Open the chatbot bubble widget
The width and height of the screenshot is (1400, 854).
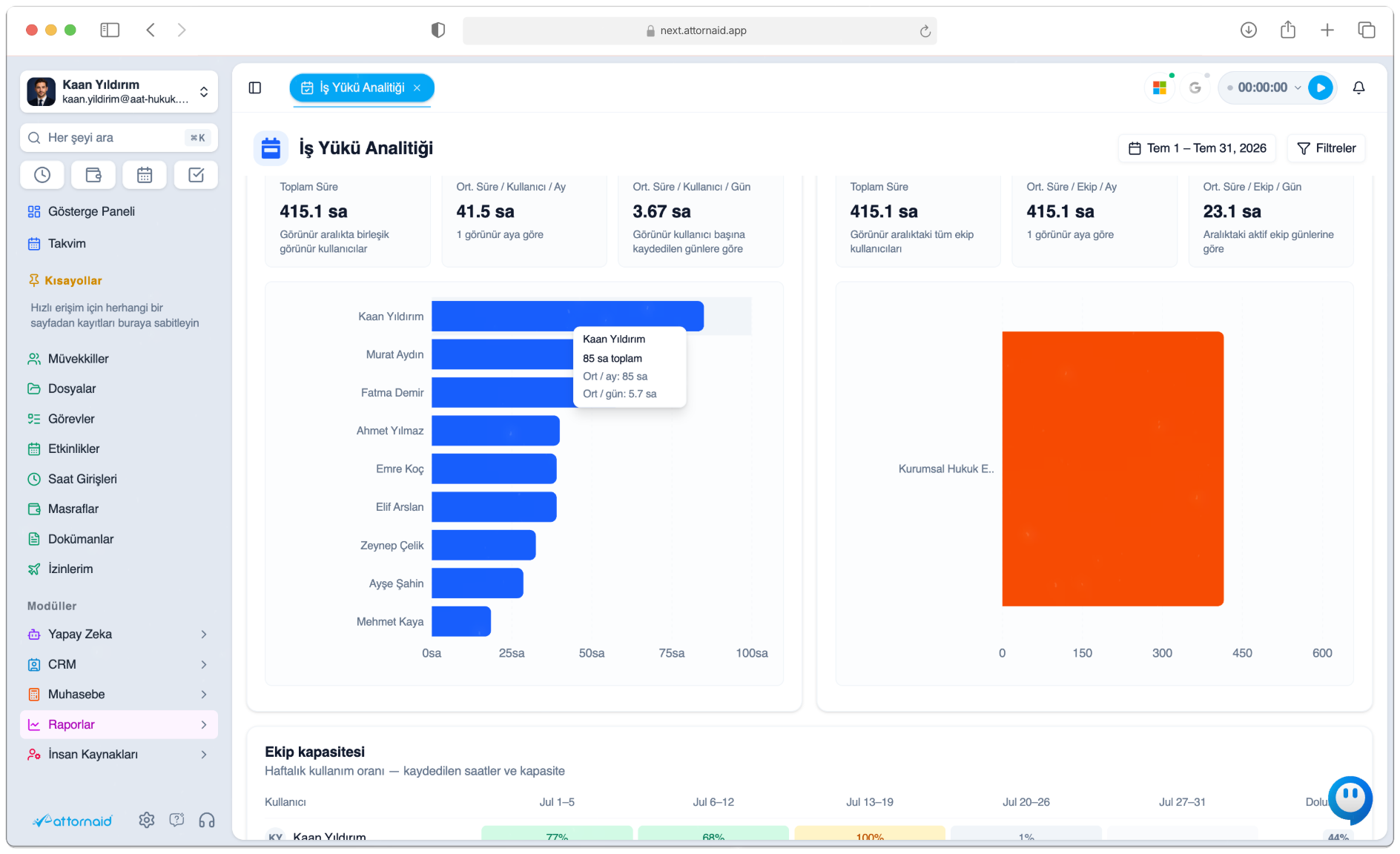pyautogui.click(x=1350, y=799)
